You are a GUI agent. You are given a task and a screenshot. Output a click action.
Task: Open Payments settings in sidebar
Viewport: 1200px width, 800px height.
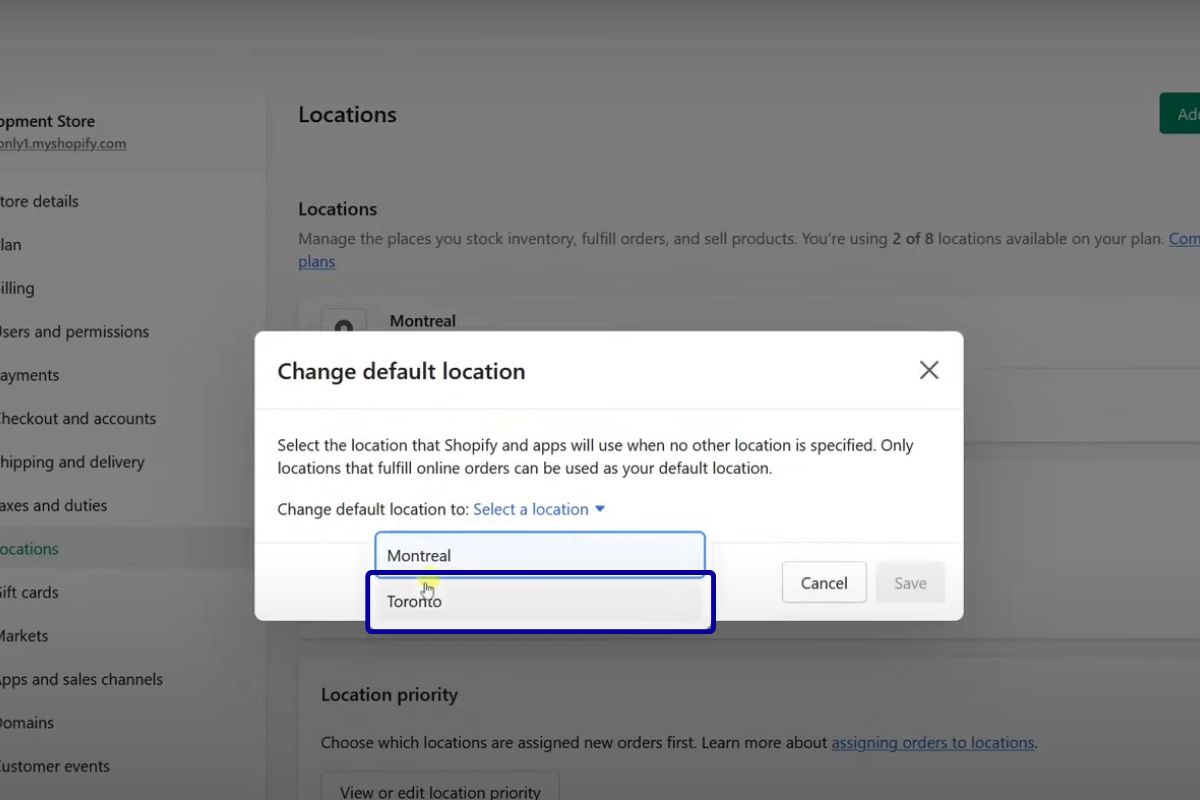[29, 376]
